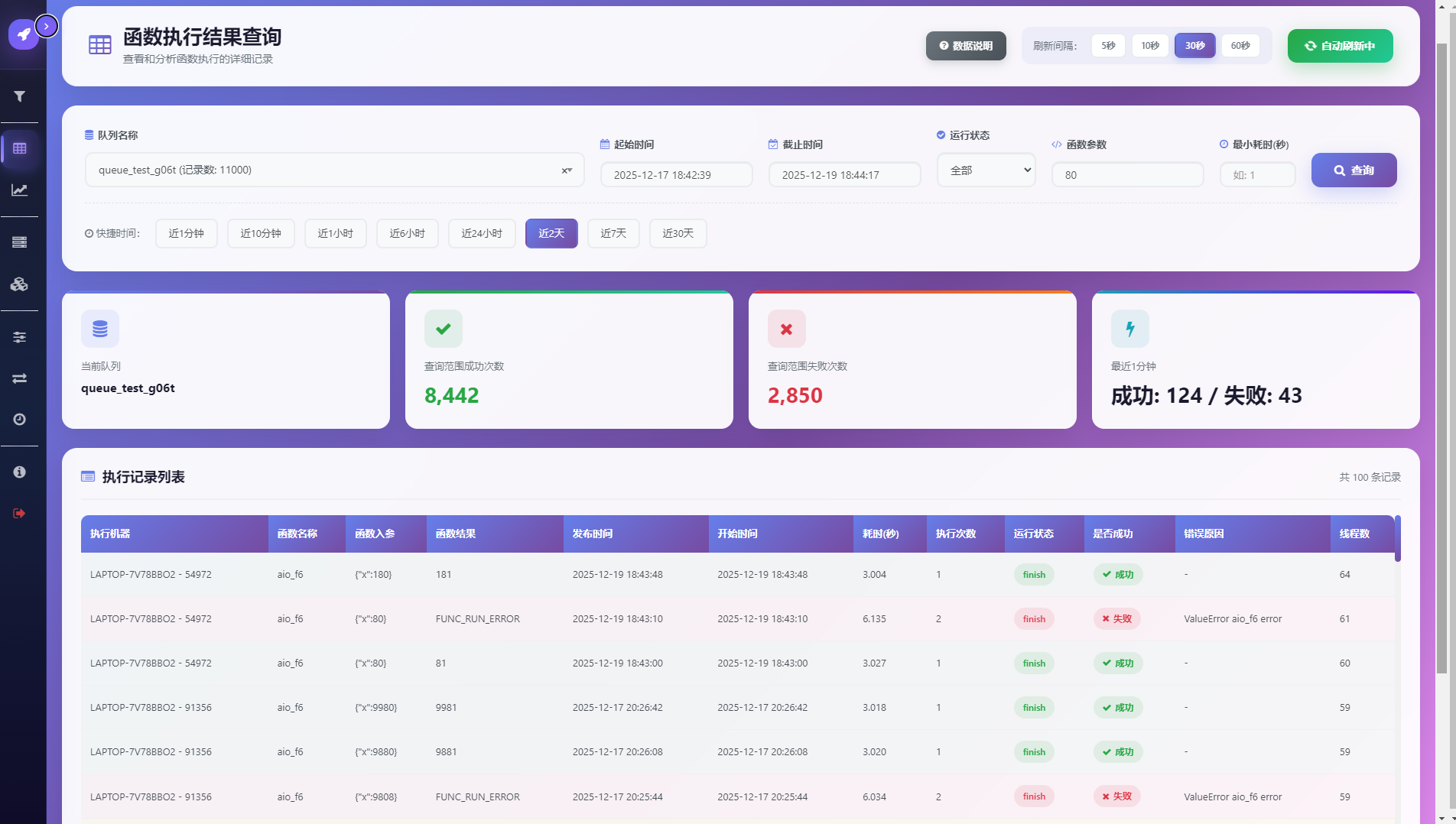This screenshot has width=1456, height=824.
Task: Select the 近7天 quick time option
Action: tap(613, 233)
